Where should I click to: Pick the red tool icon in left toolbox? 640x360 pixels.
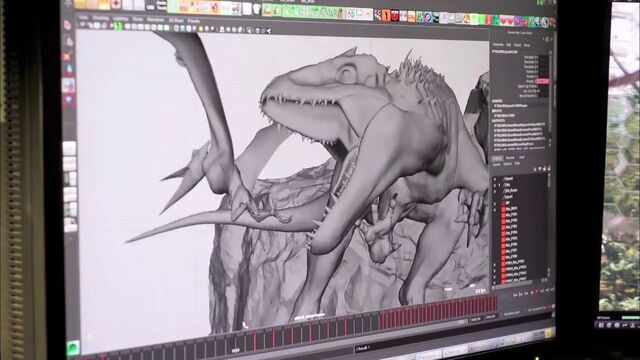pos(67,56)
